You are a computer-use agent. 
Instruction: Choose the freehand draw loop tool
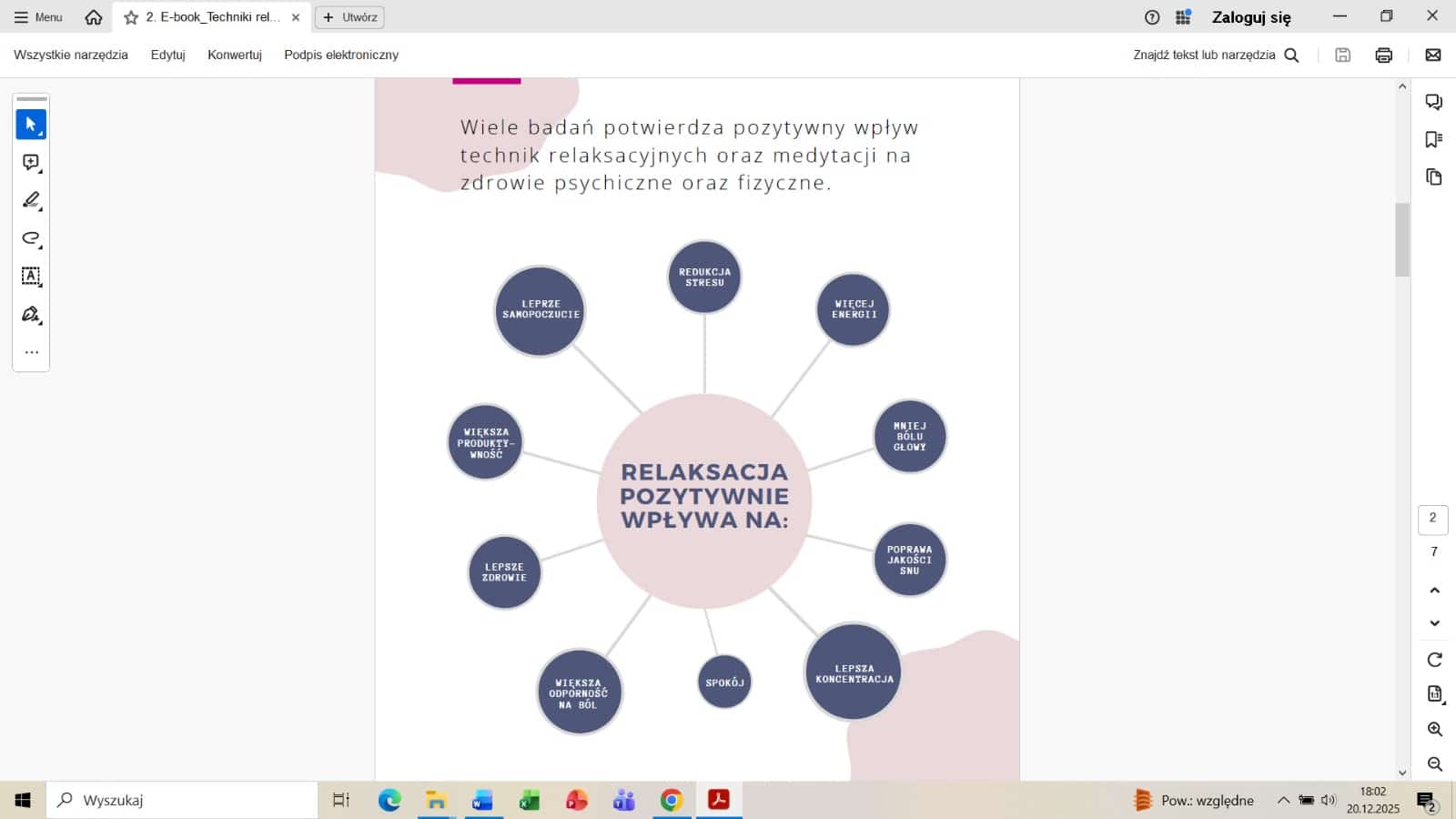31,238
